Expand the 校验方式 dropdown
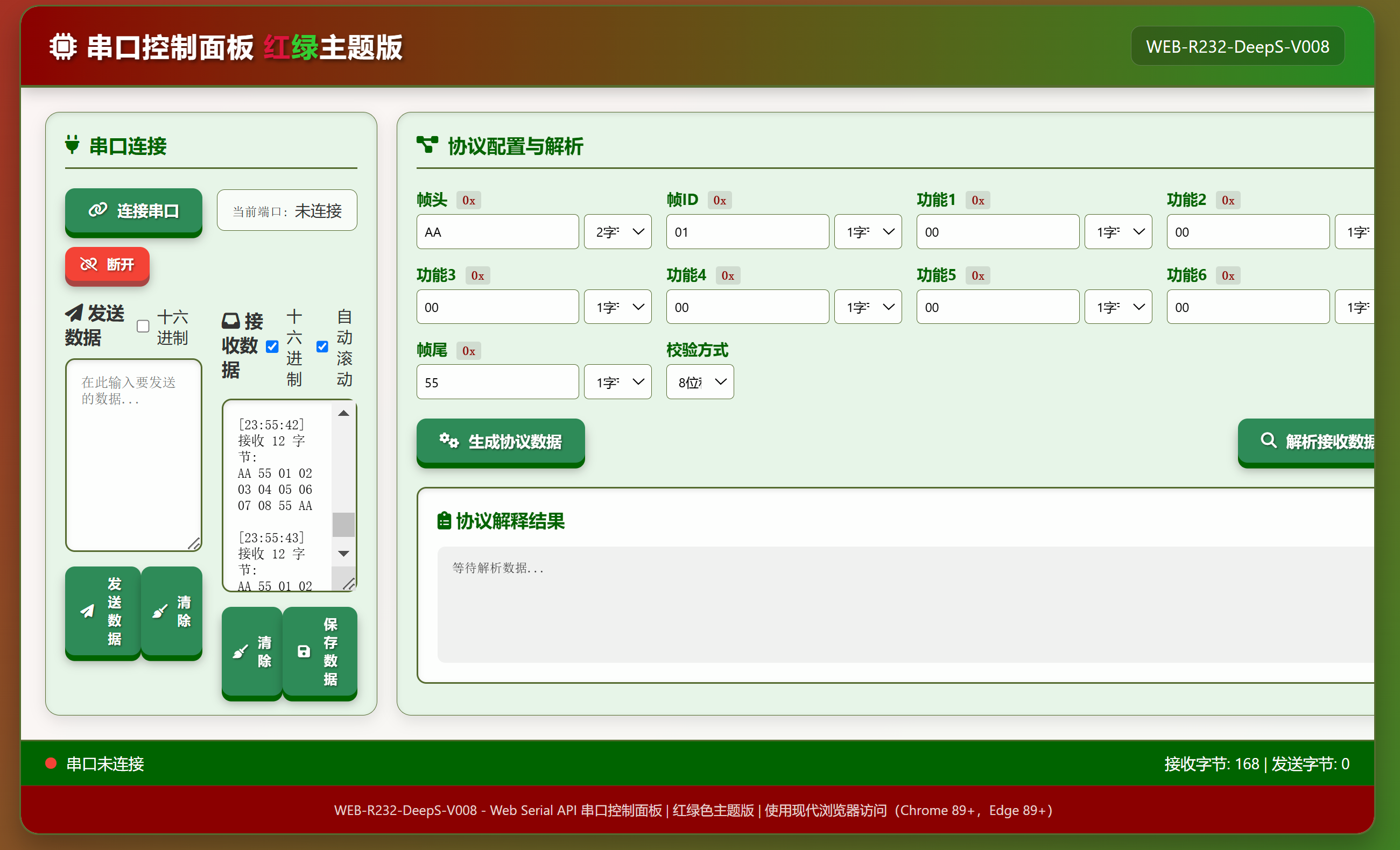This screenshot has height=850, width=1400. tap(699, 382)
